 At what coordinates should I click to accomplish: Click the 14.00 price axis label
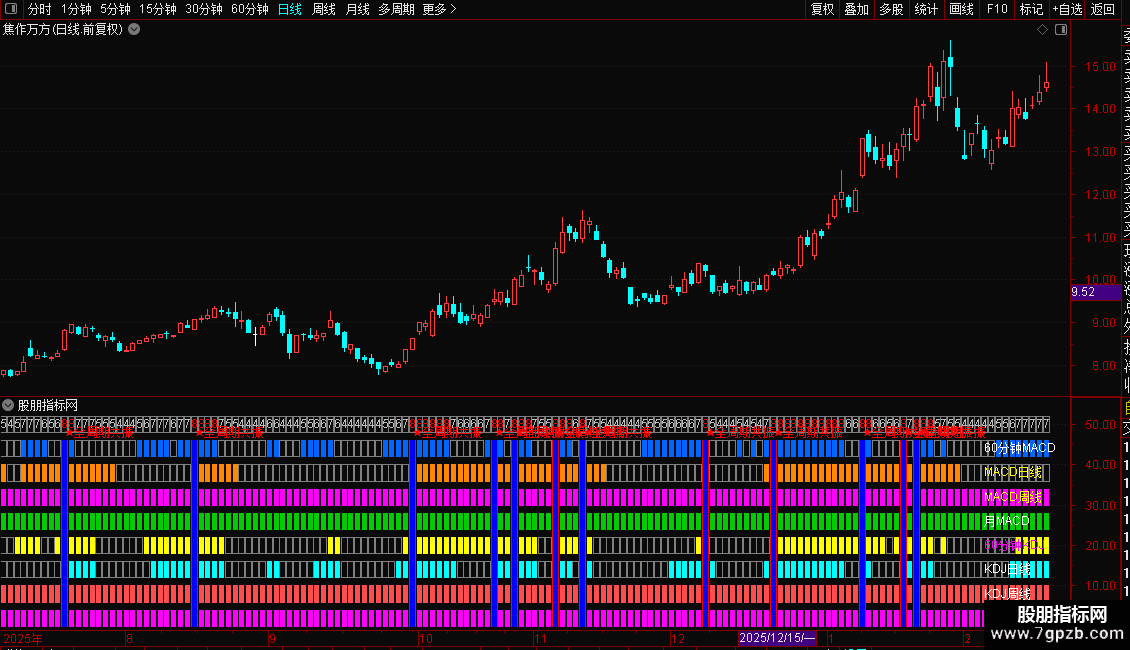click(1100, 109)
